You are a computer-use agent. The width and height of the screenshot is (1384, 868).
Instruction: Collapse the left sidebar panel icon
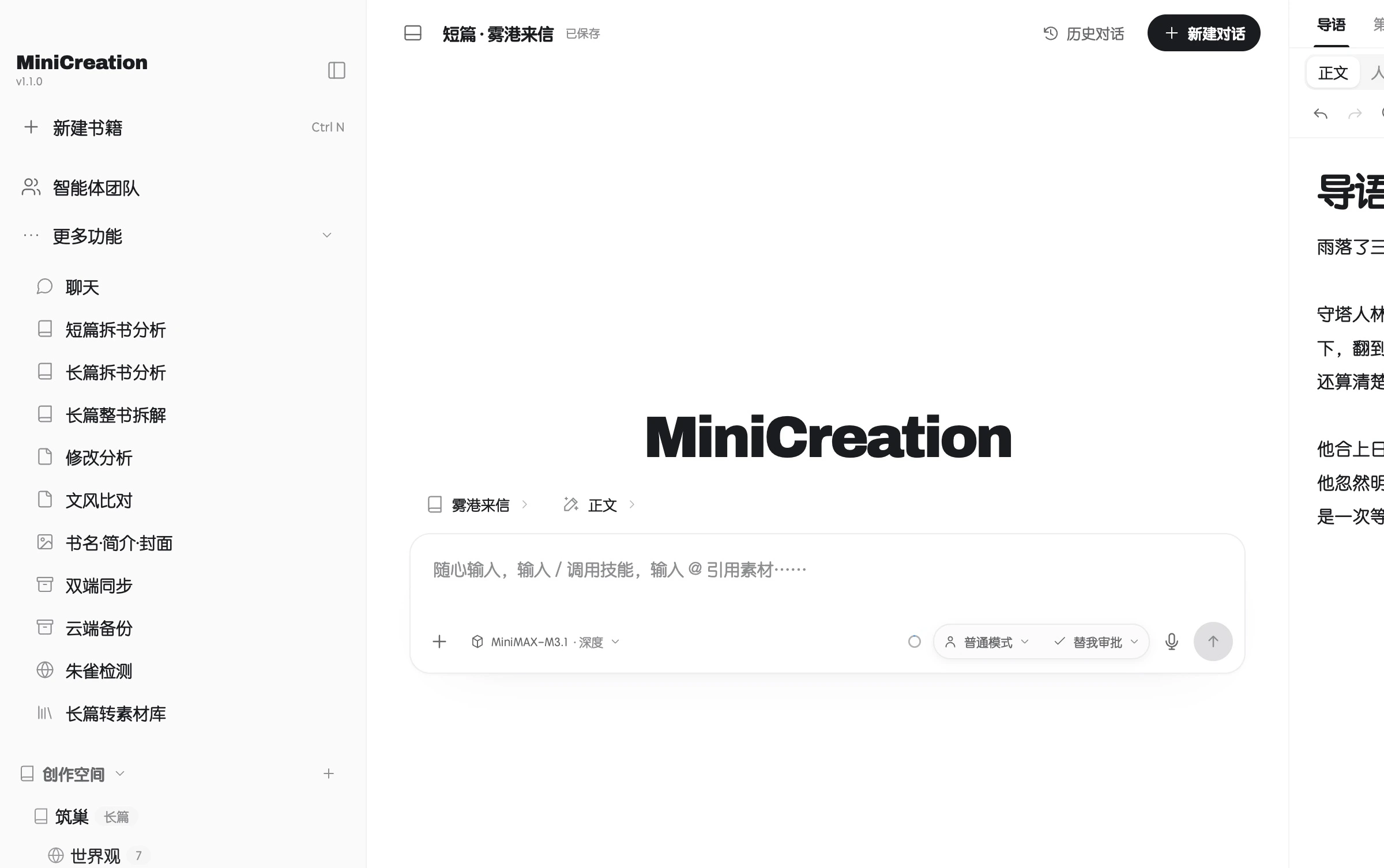[337, 70]
